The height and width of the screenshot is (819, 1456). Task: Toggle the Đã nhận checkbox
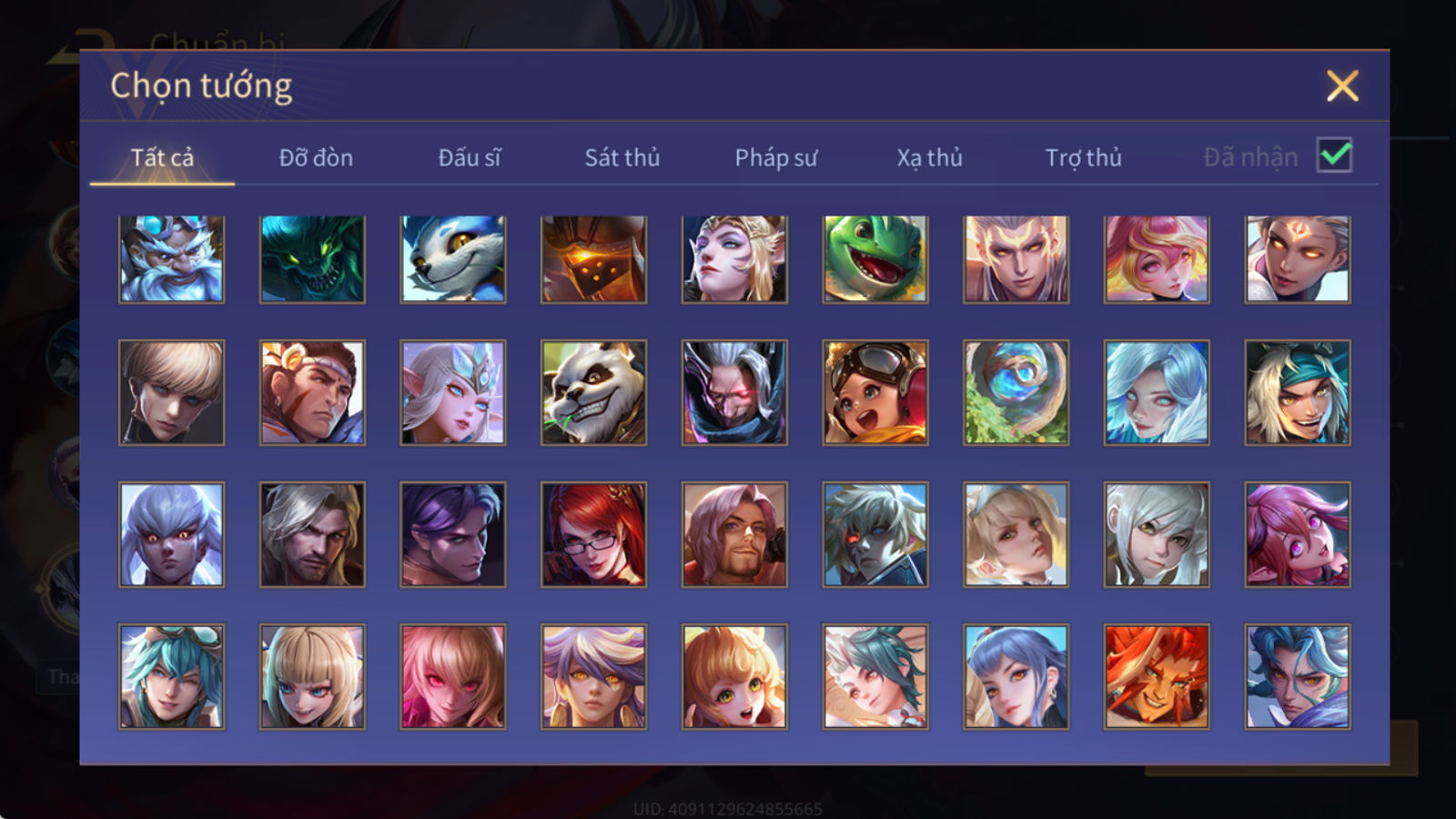tap(1334, 156)
